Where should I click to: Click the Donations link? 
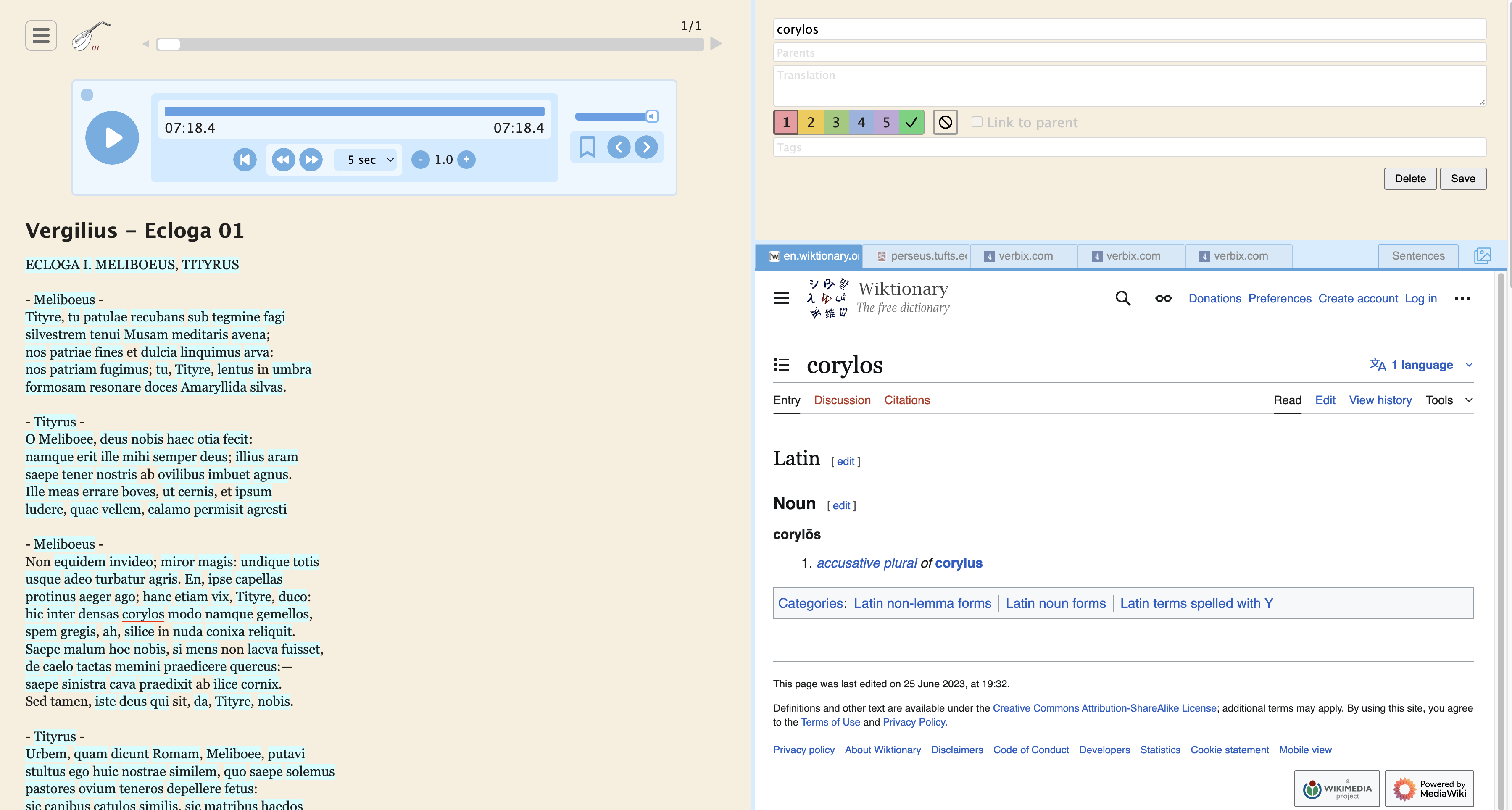tap(1215, 299)
